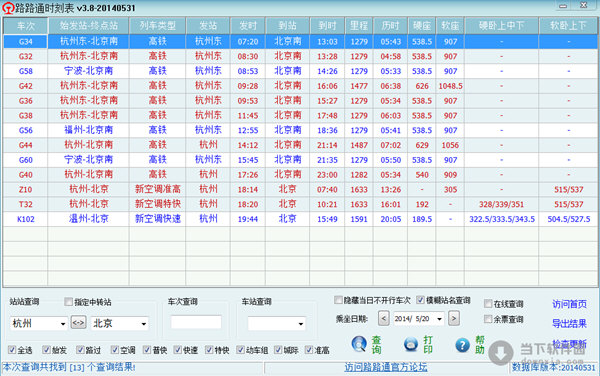Click 数据库版本:20140531 status text
Viewport: 600px width, 376px height.
pyautogui.click(x=554, y=367)
